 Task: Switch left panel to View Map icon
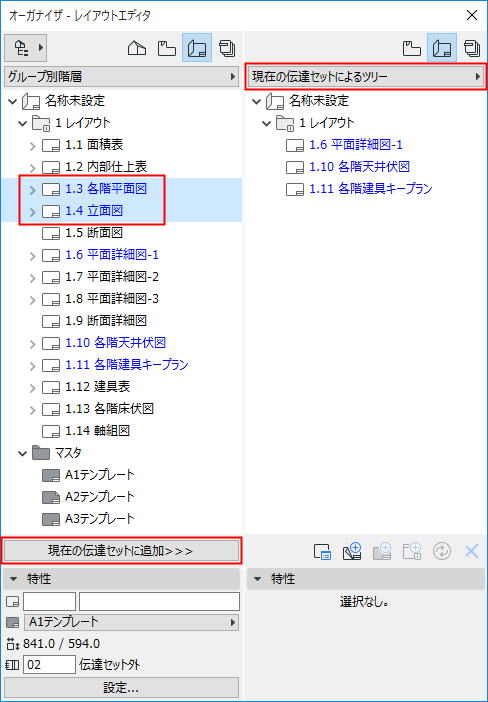[x=167, y=48]
